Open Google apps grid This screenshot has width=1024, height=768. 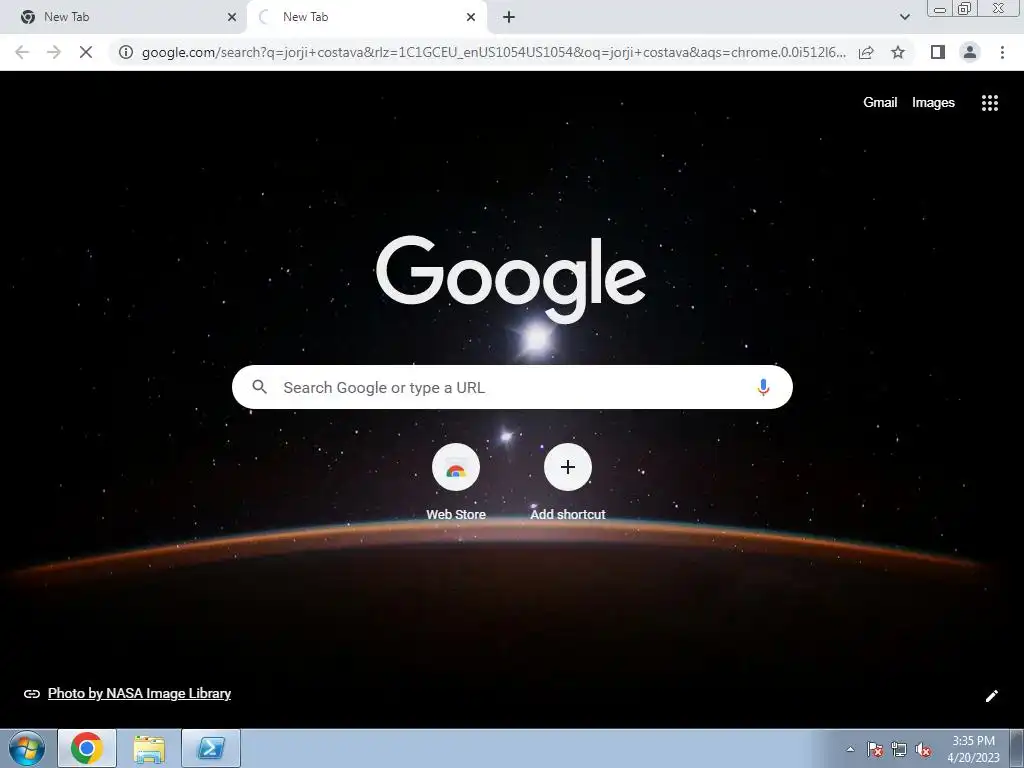click(989, 103)
